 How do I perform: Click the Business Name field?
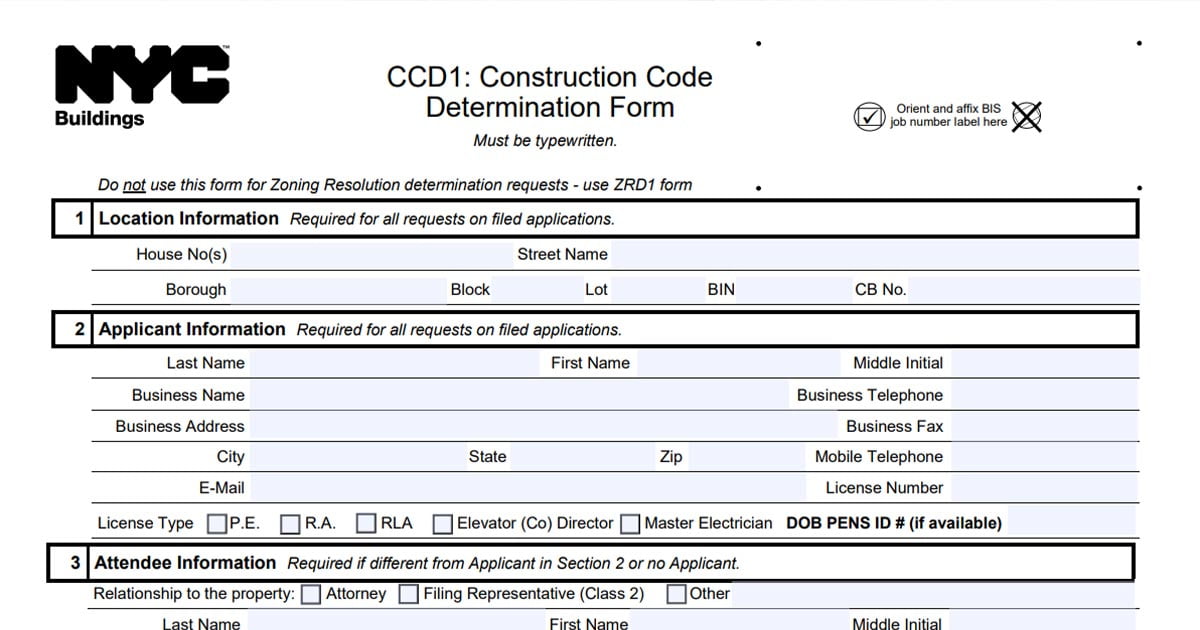(x=518, y=395)
